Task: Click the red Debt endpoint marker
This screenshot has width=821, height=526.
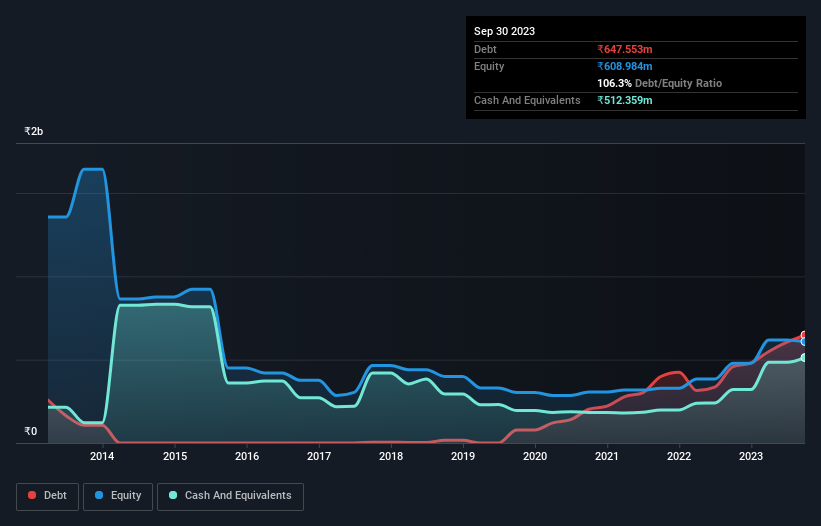Action: click(804, 335)
